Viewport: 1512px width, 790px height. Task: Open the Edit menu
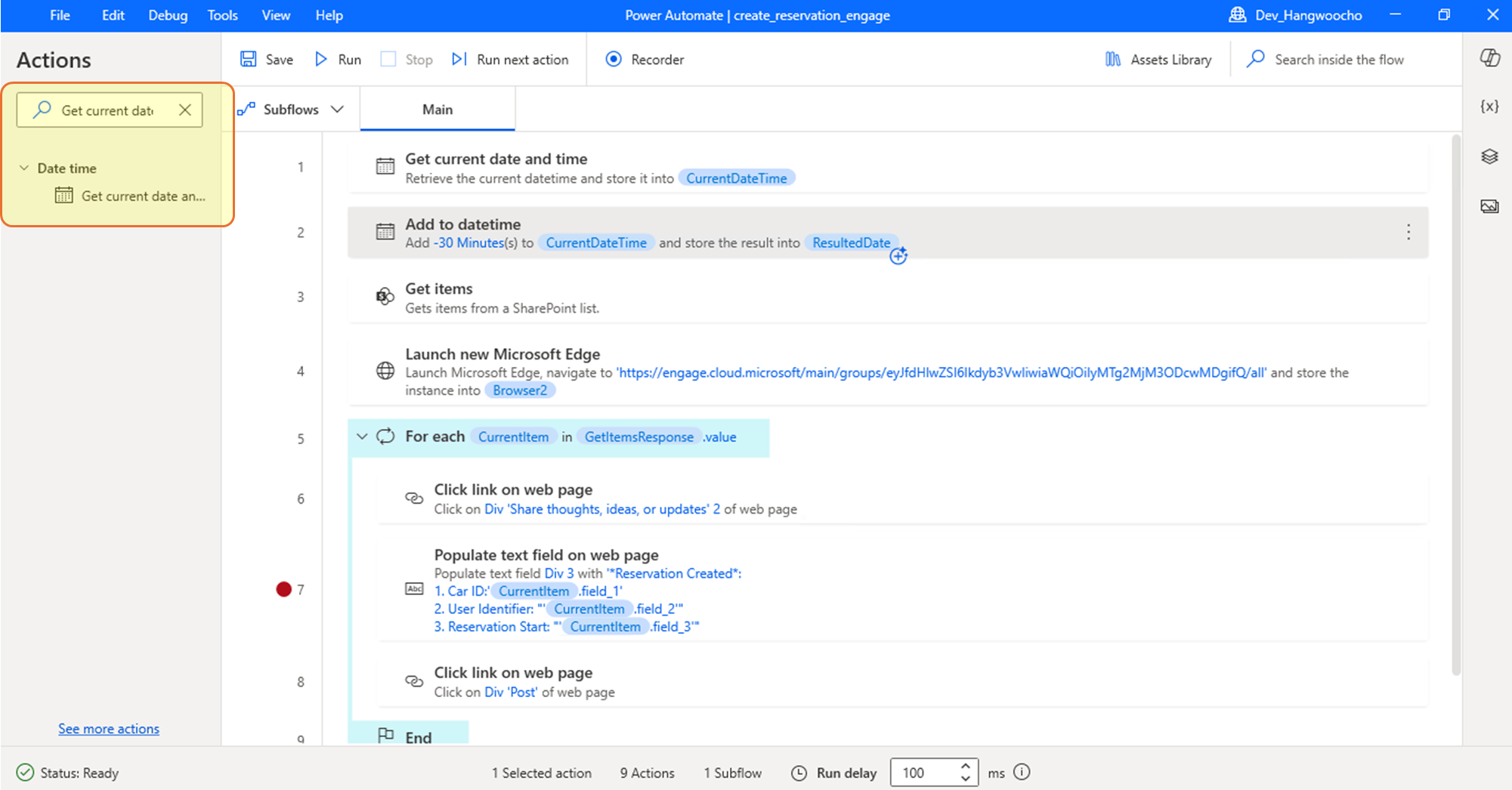point(113,15)
